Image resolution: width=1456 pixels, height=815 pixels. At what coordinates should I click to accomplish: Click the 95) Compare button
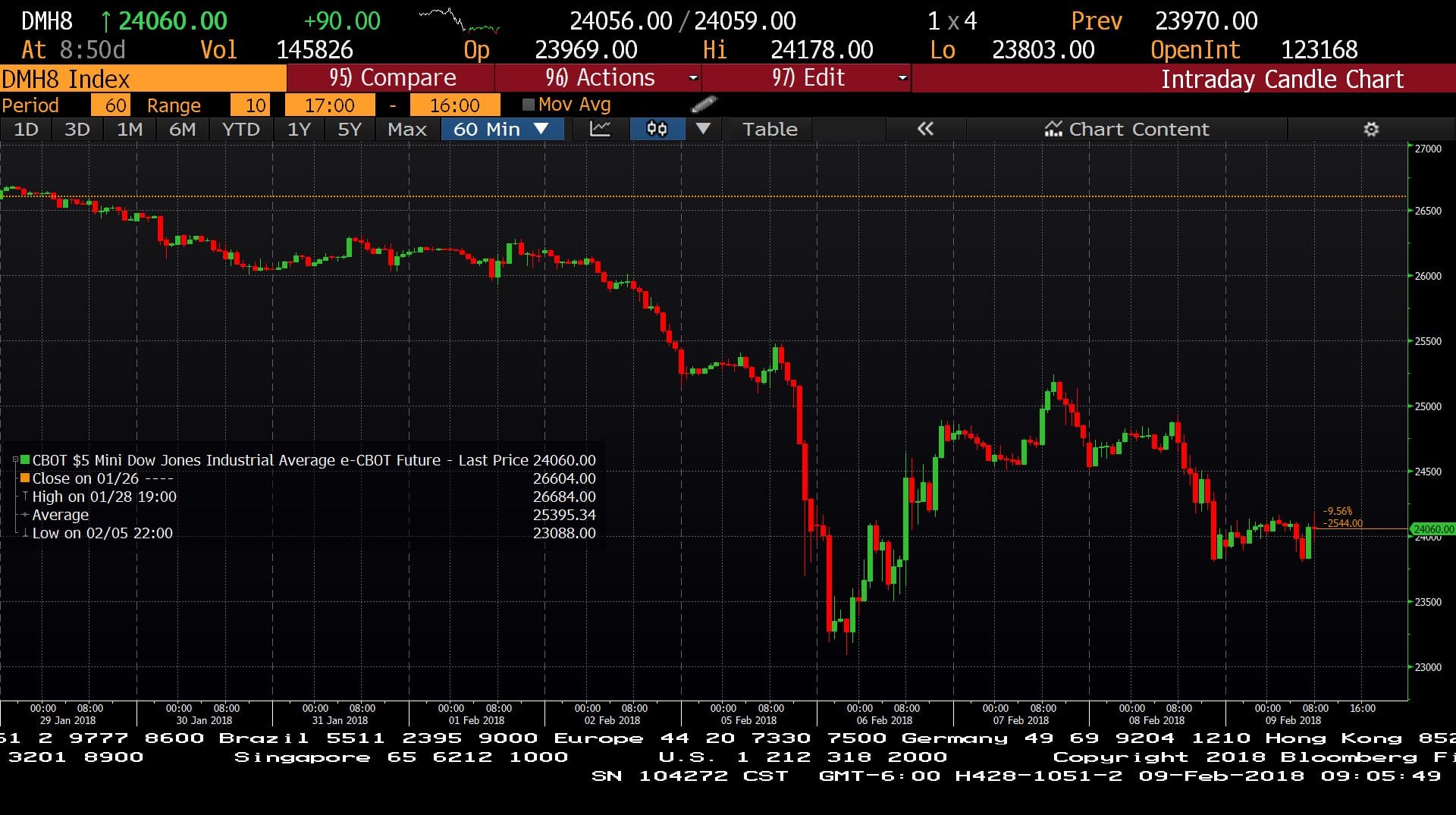click(x=391, y=78)
